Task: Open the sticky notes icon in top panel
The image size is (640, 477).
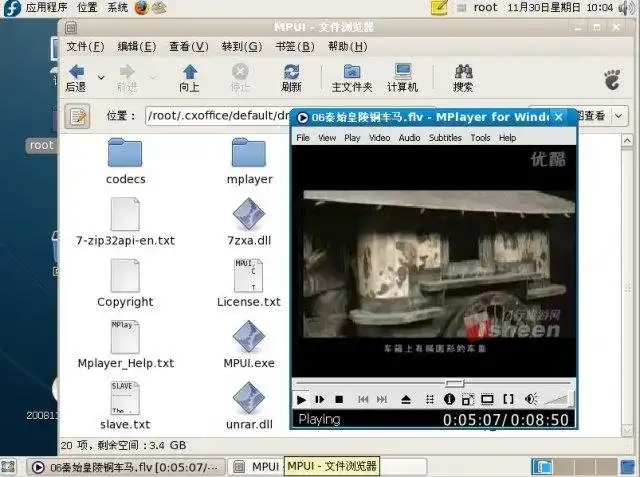Action: pyautogui.click(x=440, y=8)
